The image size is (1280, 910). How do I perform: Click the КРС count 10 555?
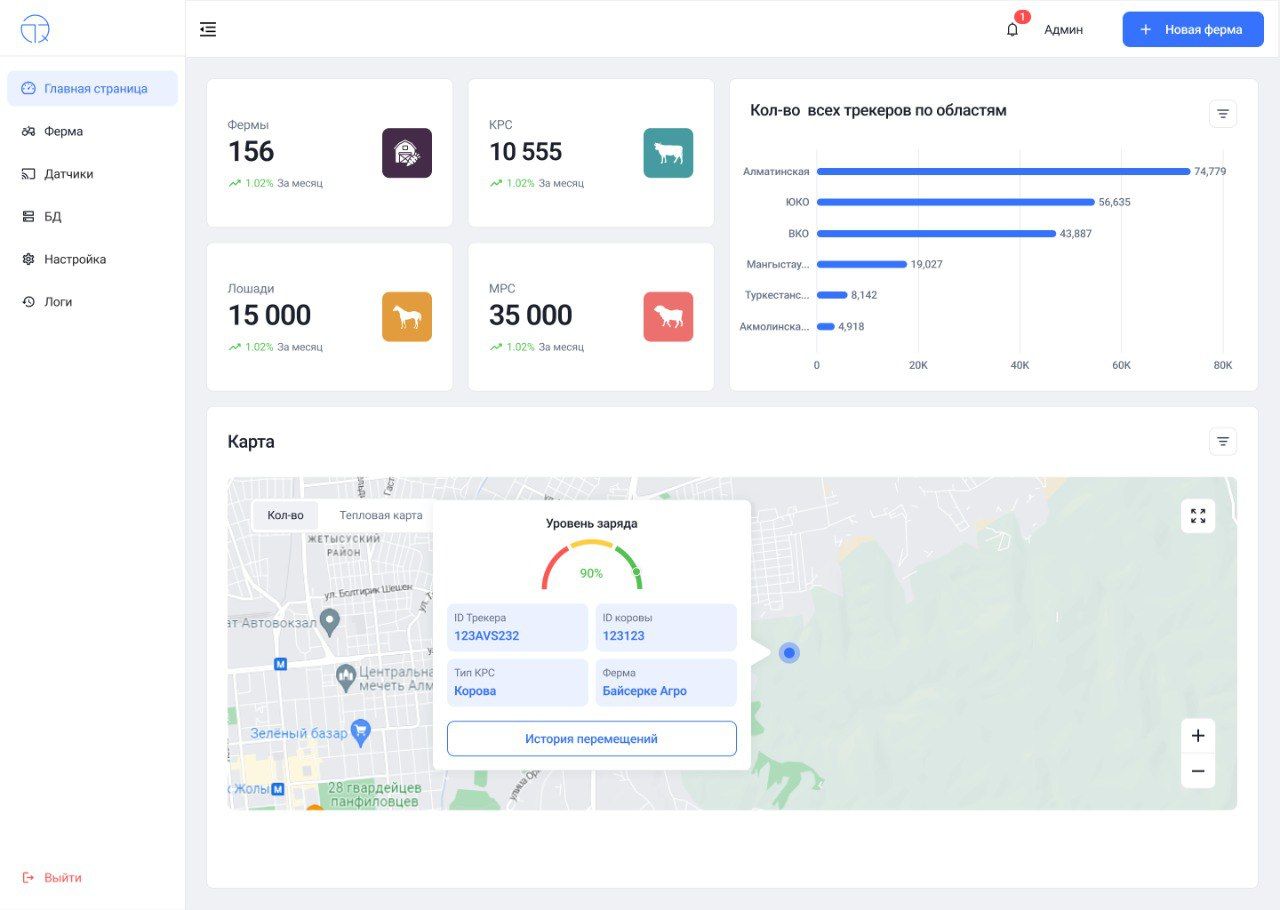(526, 152)
